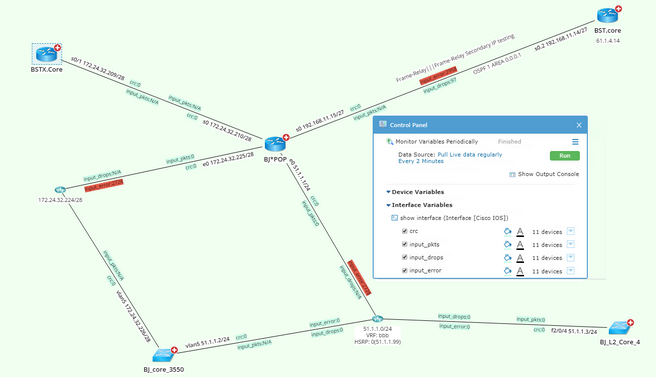The image size is (656, 377).
Task: Select the BJ_L2_Core_4 switch icon
Action: click(619, 327)
